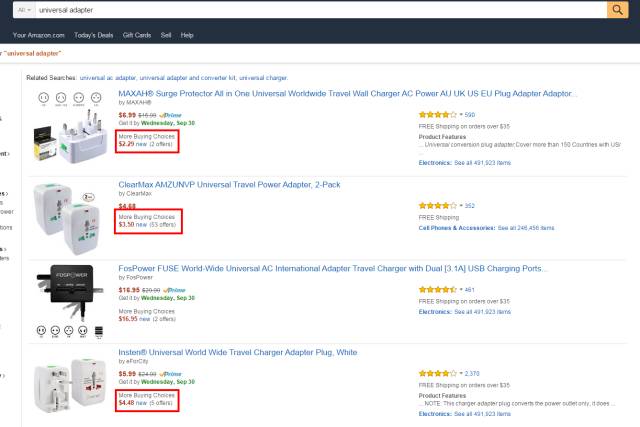This screenshot has height=427, width=640.
Task: Open the ClearMax AMZUNVP Travel Power Adapter title
Action: pyautogui.click(x=229, y=185)
